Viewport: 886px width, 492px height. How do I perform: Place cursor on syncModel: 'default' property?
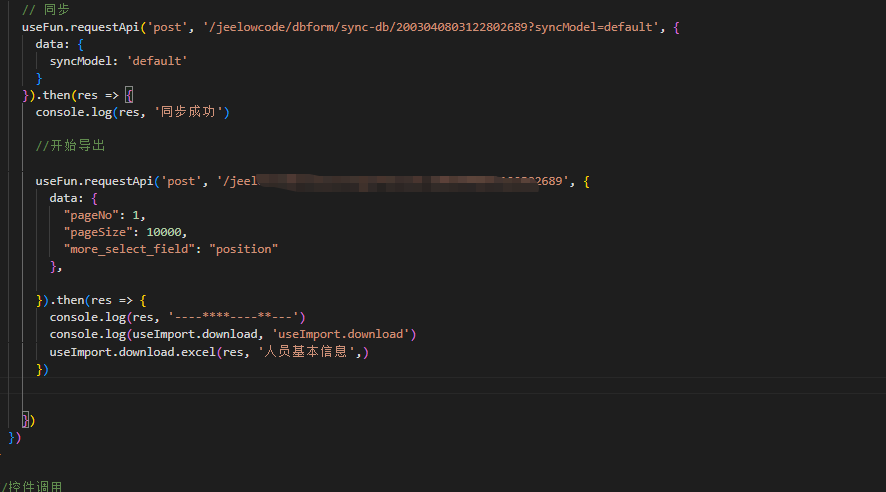118,61
